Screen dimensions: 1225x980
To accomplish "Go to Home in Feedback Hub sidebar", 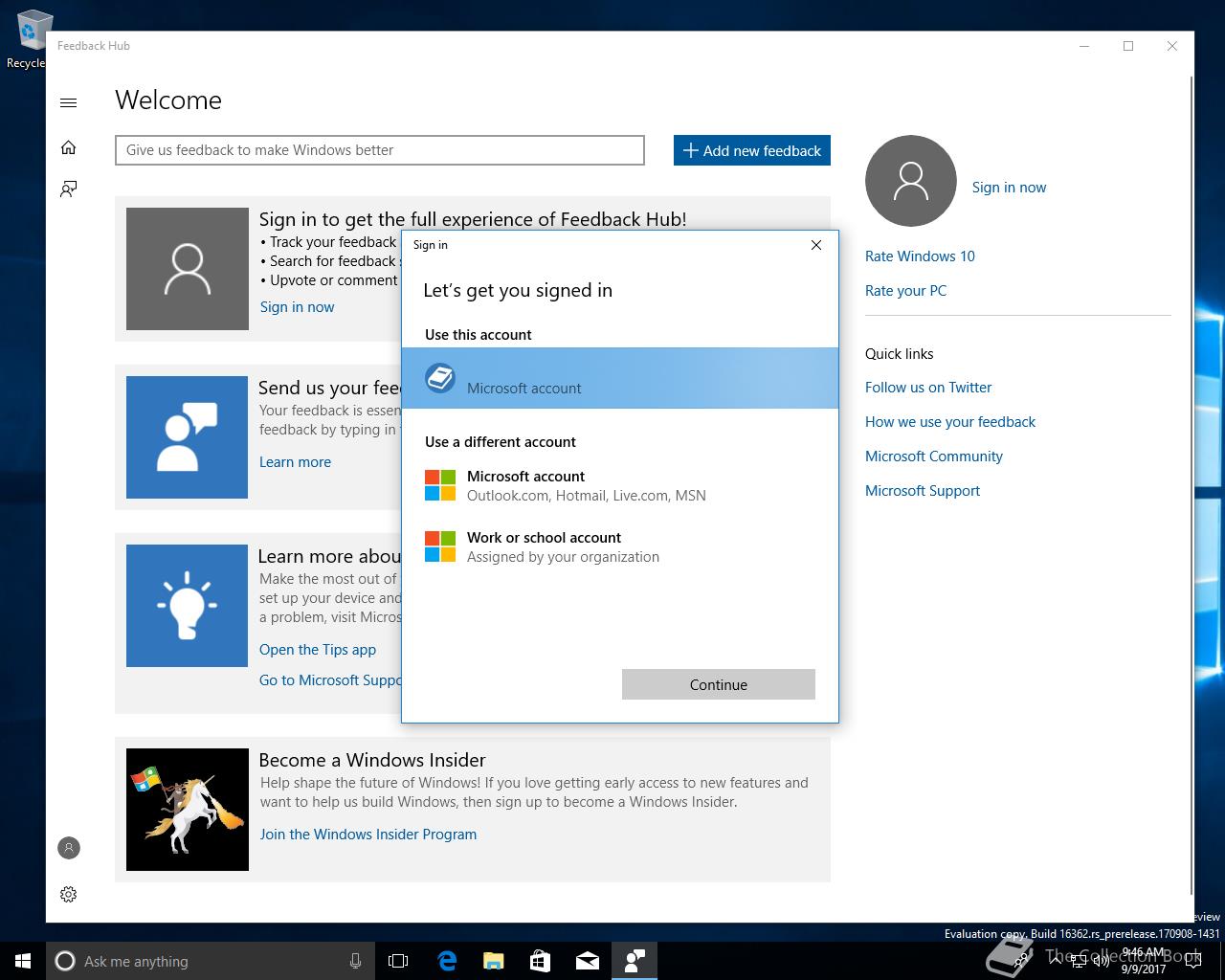I will click(x=68, y=147).
